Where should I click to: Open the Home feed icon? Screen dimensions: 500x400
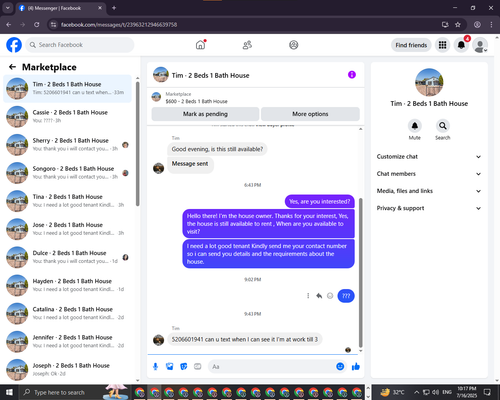click(201, 45)
